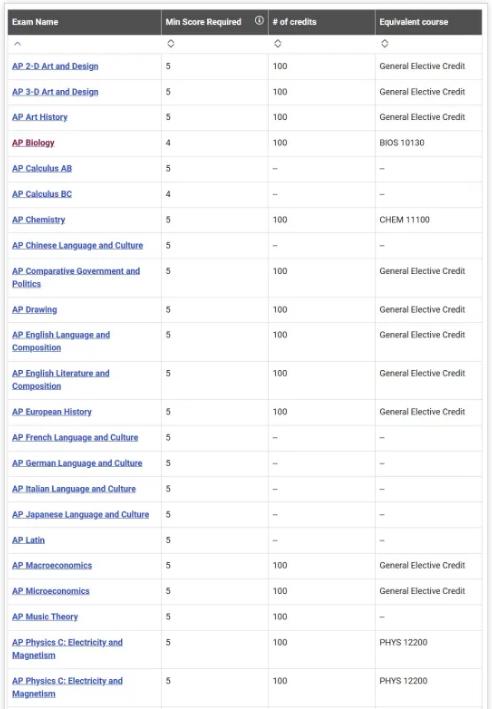492x709 pixels.
Task: Open AP Chemistry exam details
Action: click(38, 220)
